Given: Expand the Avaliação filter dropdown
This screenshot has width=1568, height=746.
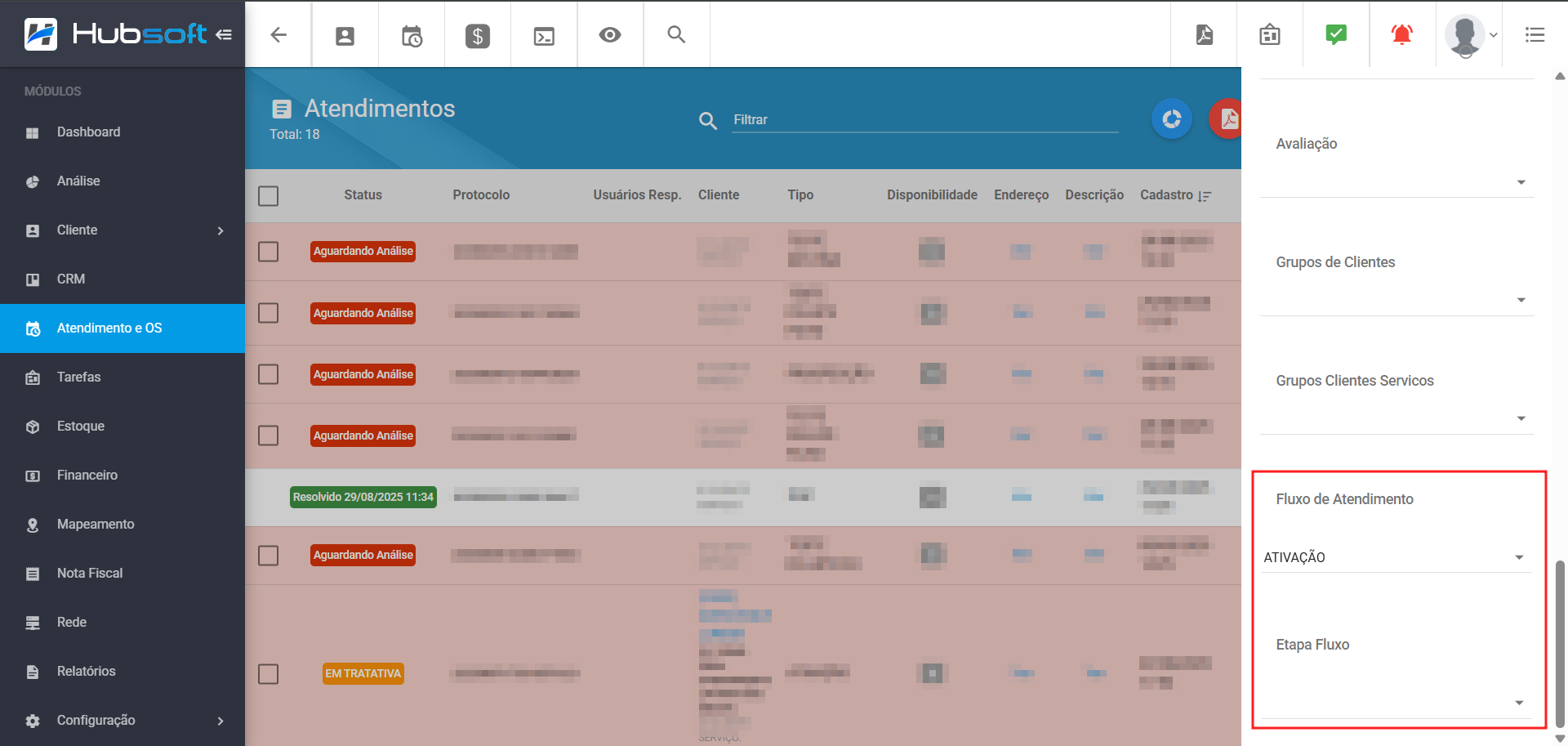Looking at the screenshot, I should [x=1396, y=181].
